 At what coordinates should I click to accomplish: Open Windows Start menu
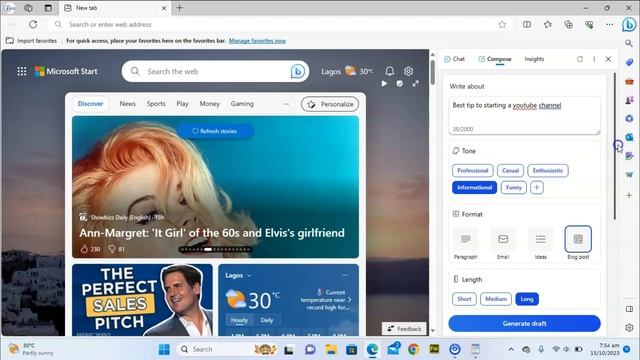[x=164, y=349]
